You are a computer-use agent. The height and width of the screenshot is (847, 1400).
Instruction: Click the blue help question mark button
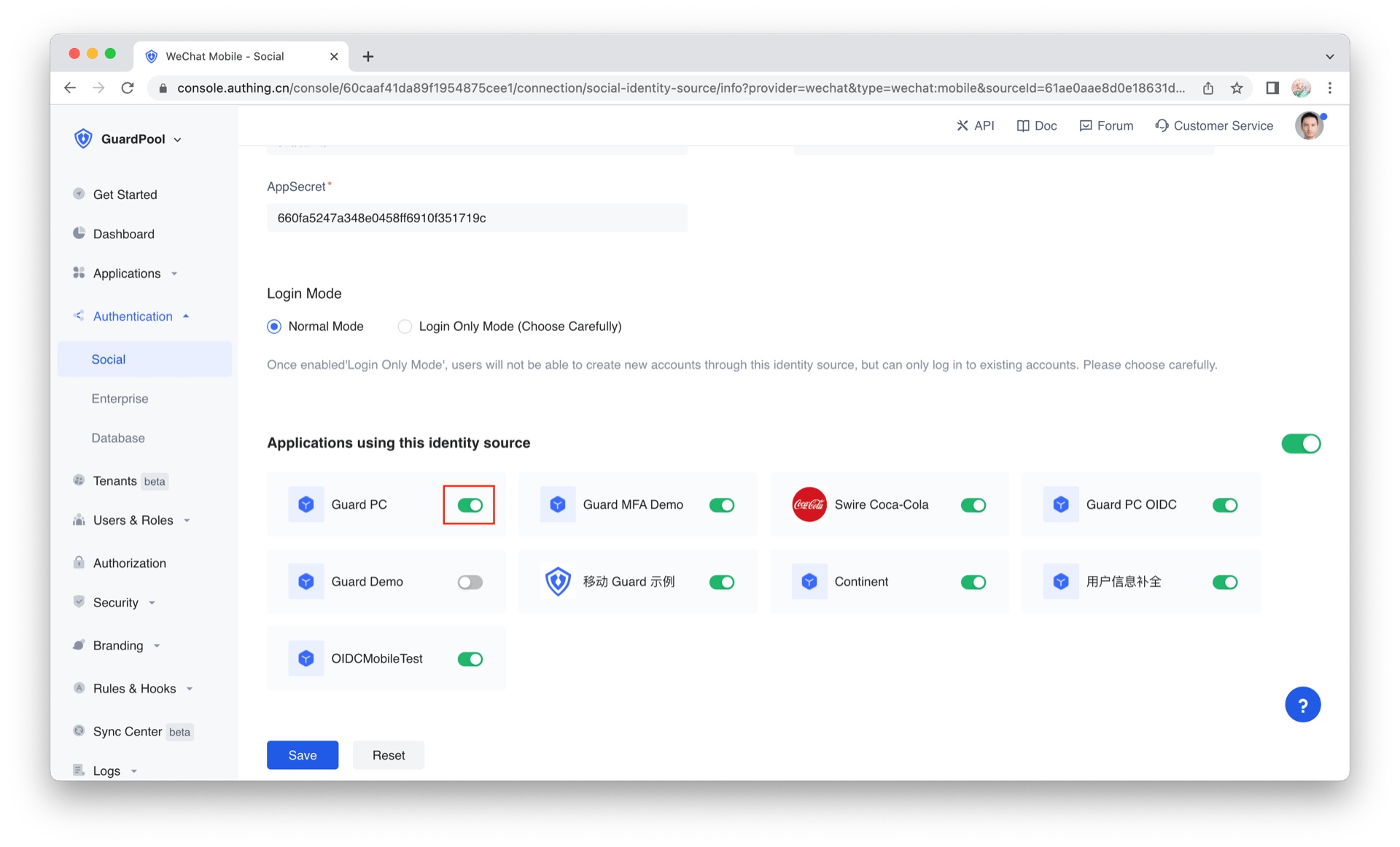tap(1302, 704)
